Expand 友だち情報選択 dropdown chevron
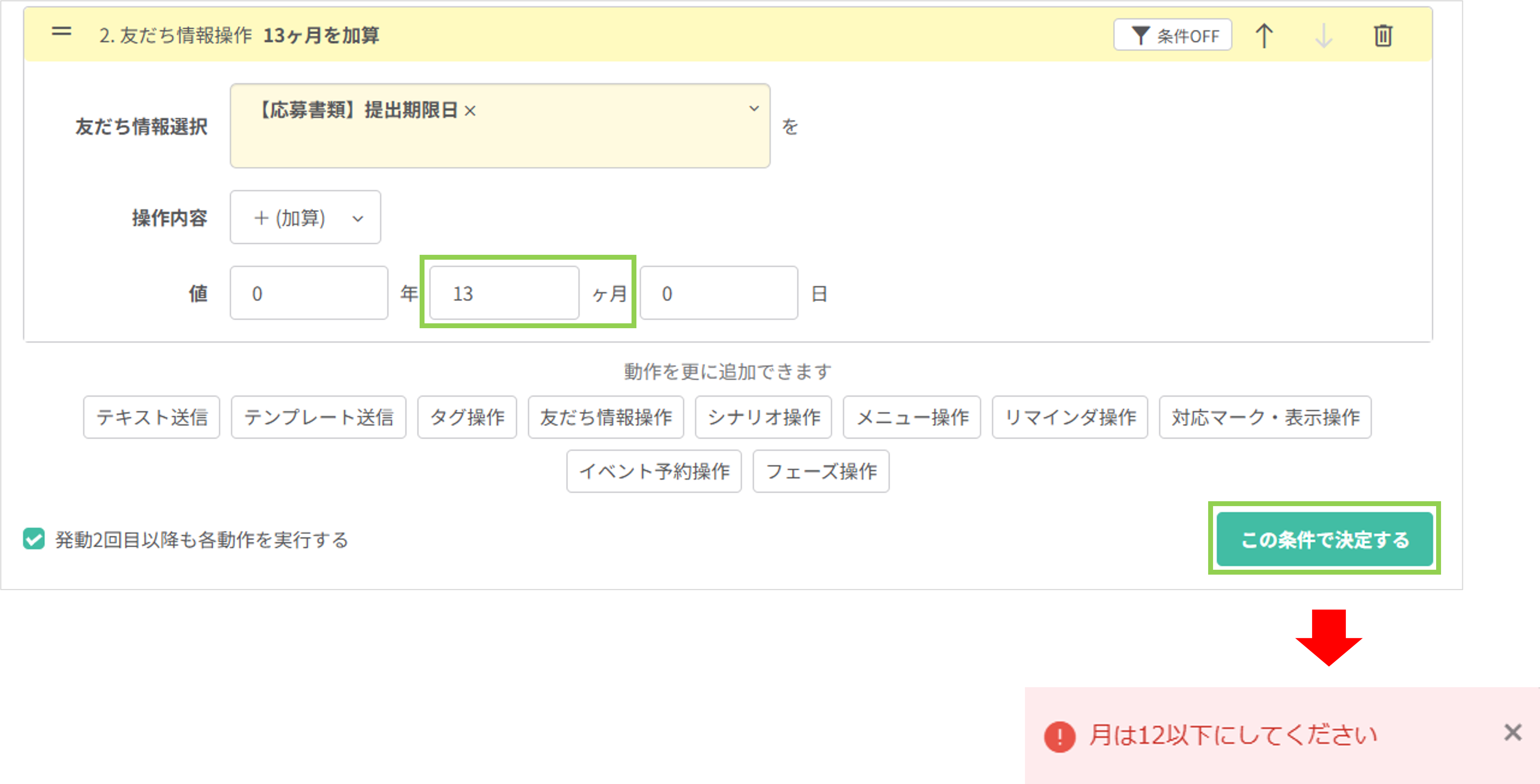Screen dimensions: 1540x784 pyautogui.click(x=754, y=109)
